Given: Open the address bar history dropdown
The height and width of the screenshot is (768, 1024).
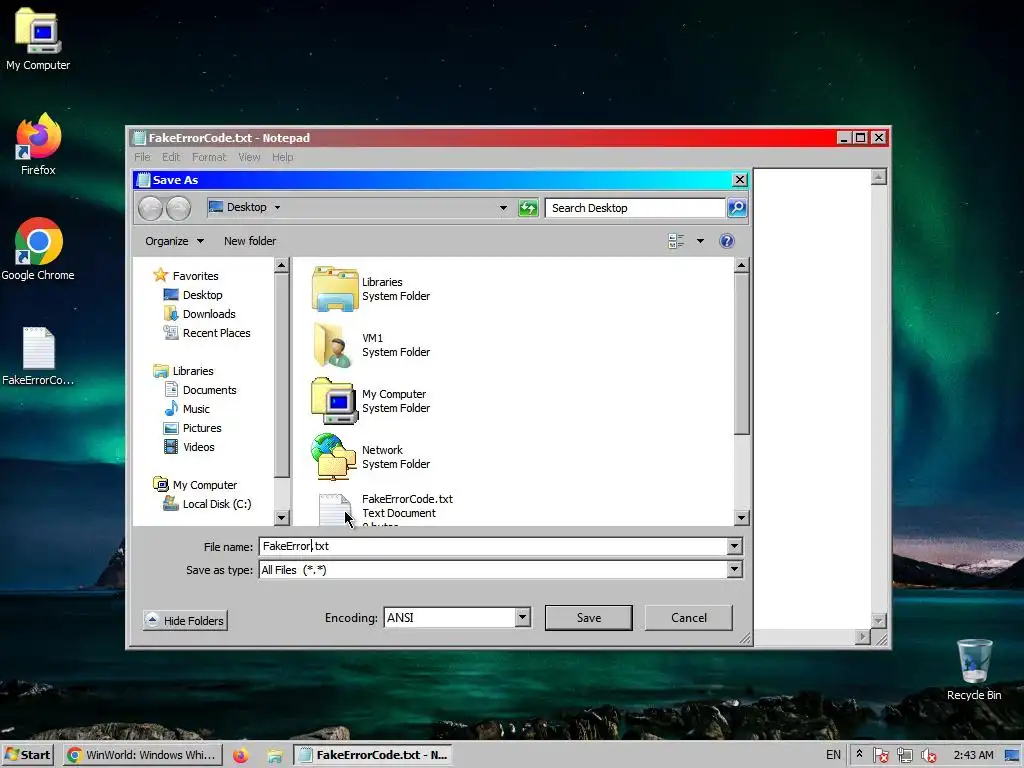Looking at the screenshot, I should (503, 208).
